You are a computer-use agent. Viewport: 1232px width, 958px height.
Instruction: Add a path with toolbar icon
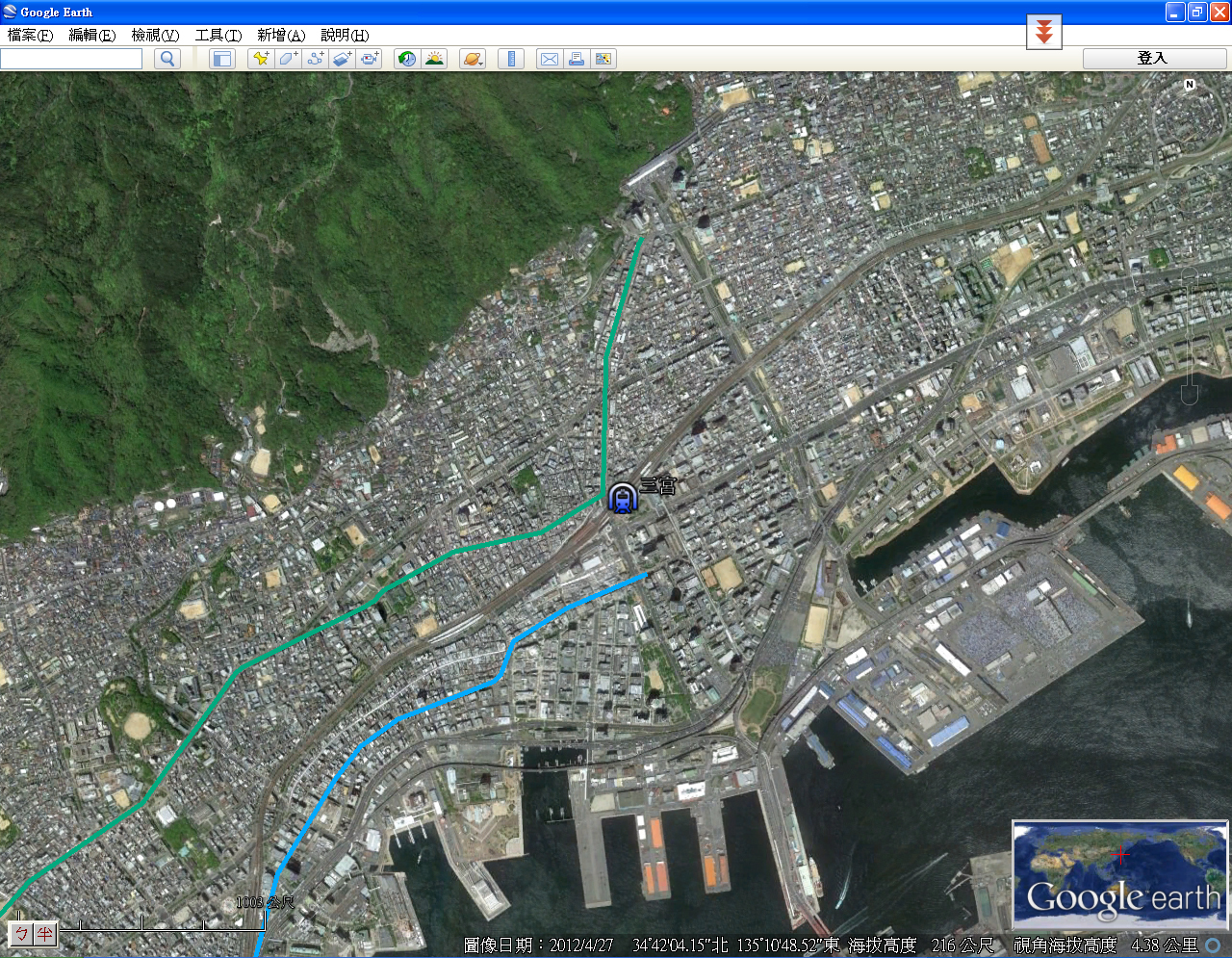coord(315,59)
